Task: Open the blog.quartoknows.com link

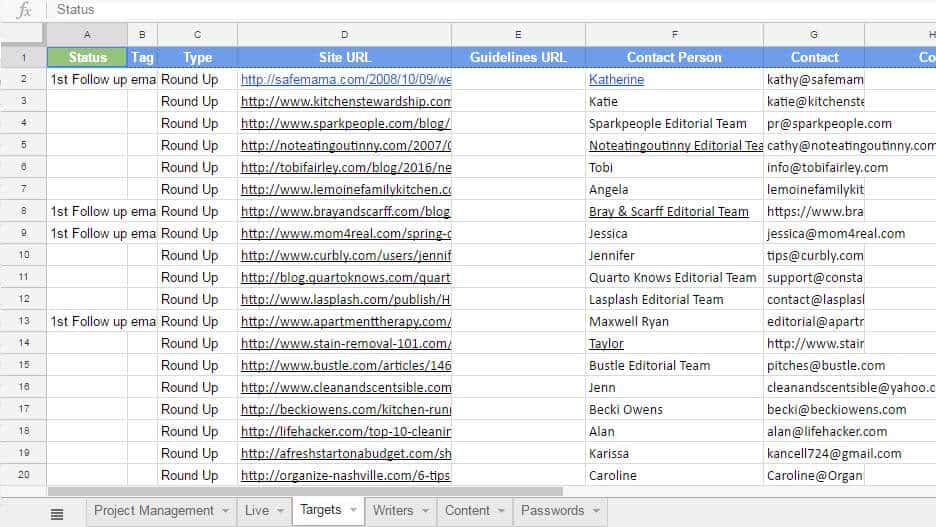Action: pyautogui.click(x=346, y=278)
